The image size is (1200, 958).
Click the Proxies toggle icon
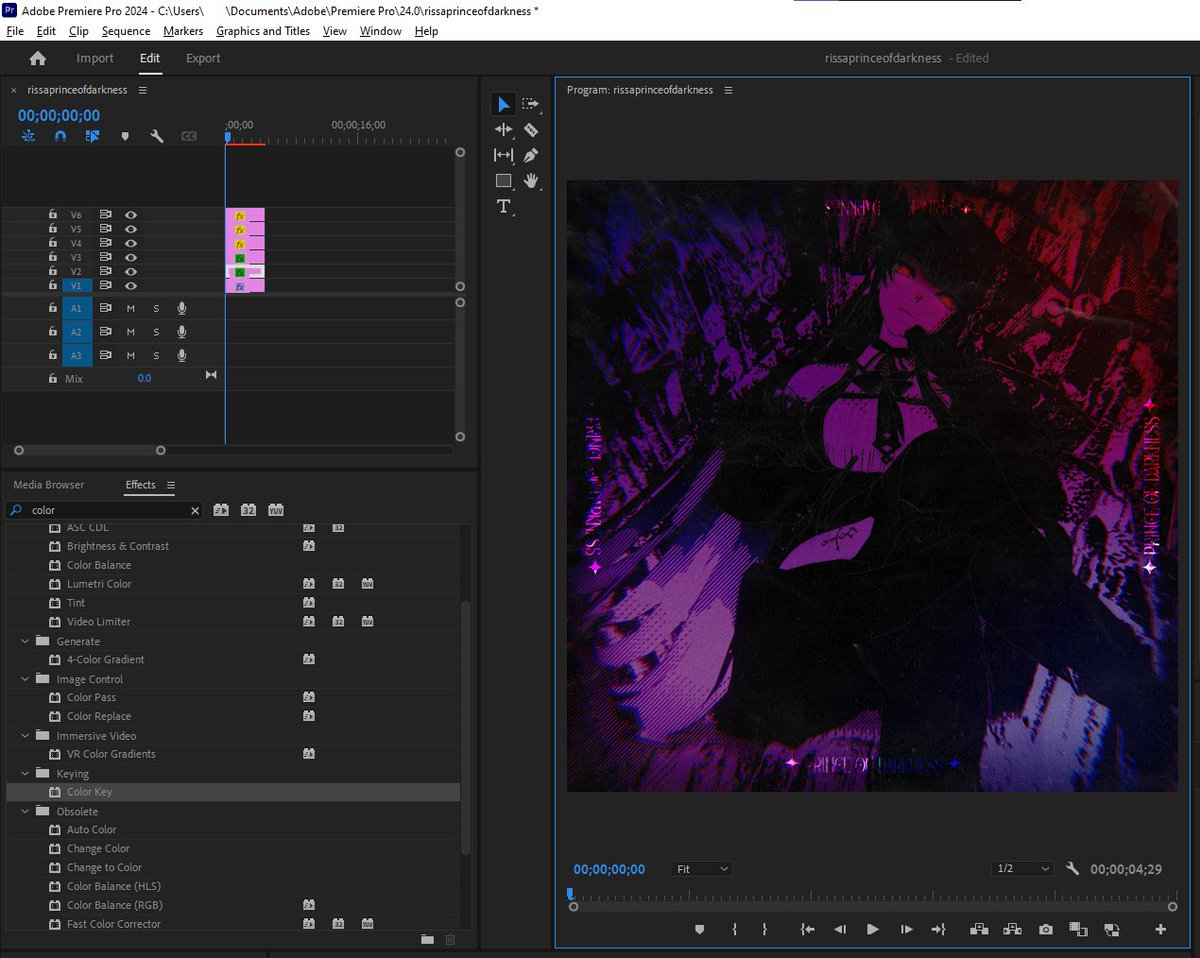[x=1111, y=929]
